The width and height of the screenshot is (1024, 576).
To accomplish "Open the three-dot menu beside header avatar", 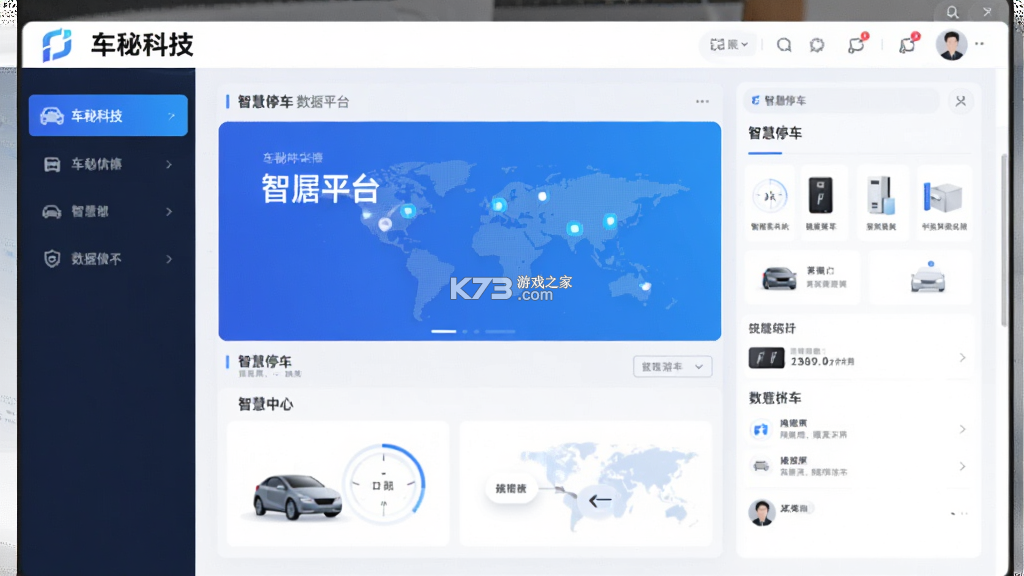I will click(x=979, y=44).
